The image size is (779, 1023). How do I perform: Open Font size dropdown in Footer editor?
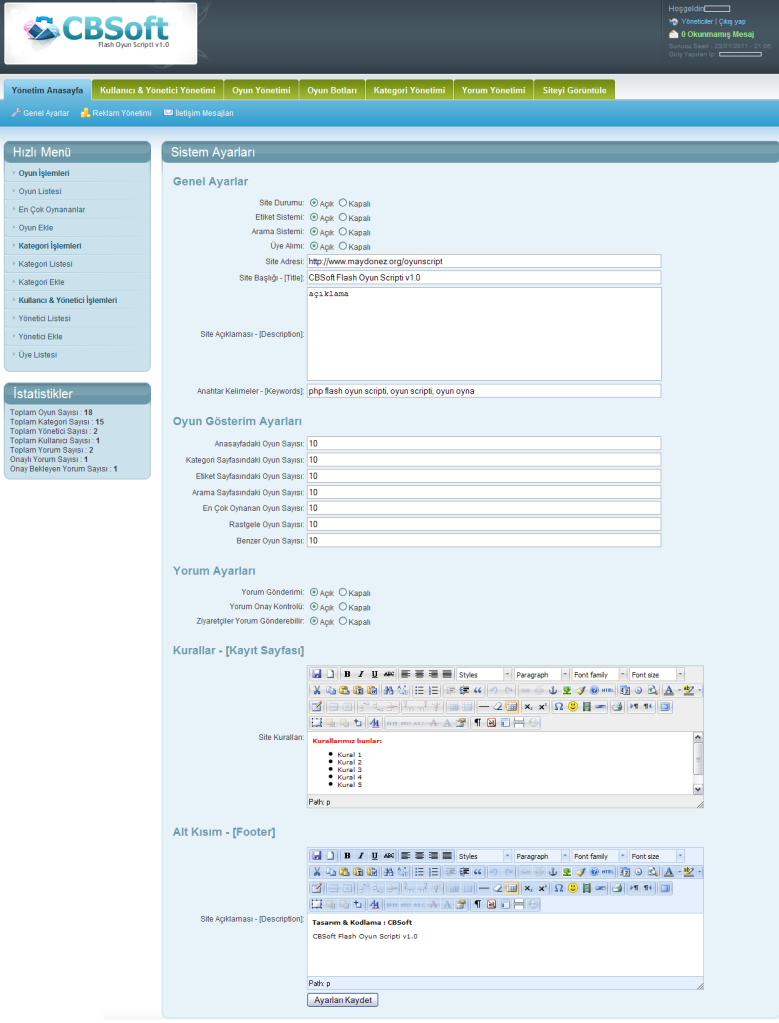(656, 855)
